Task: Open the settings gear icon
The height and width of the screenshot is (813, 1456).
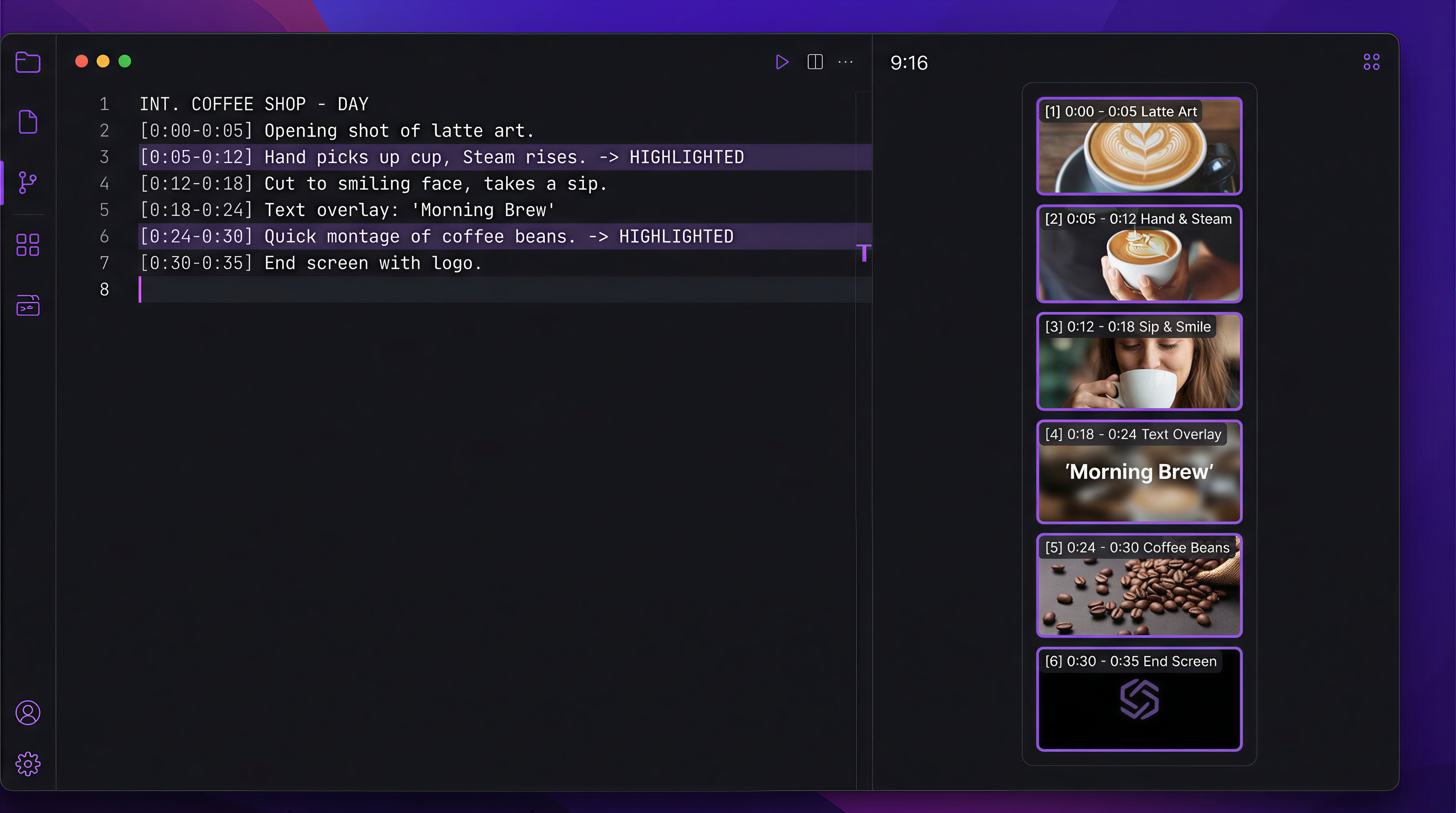Action: [x=28, y=764]
